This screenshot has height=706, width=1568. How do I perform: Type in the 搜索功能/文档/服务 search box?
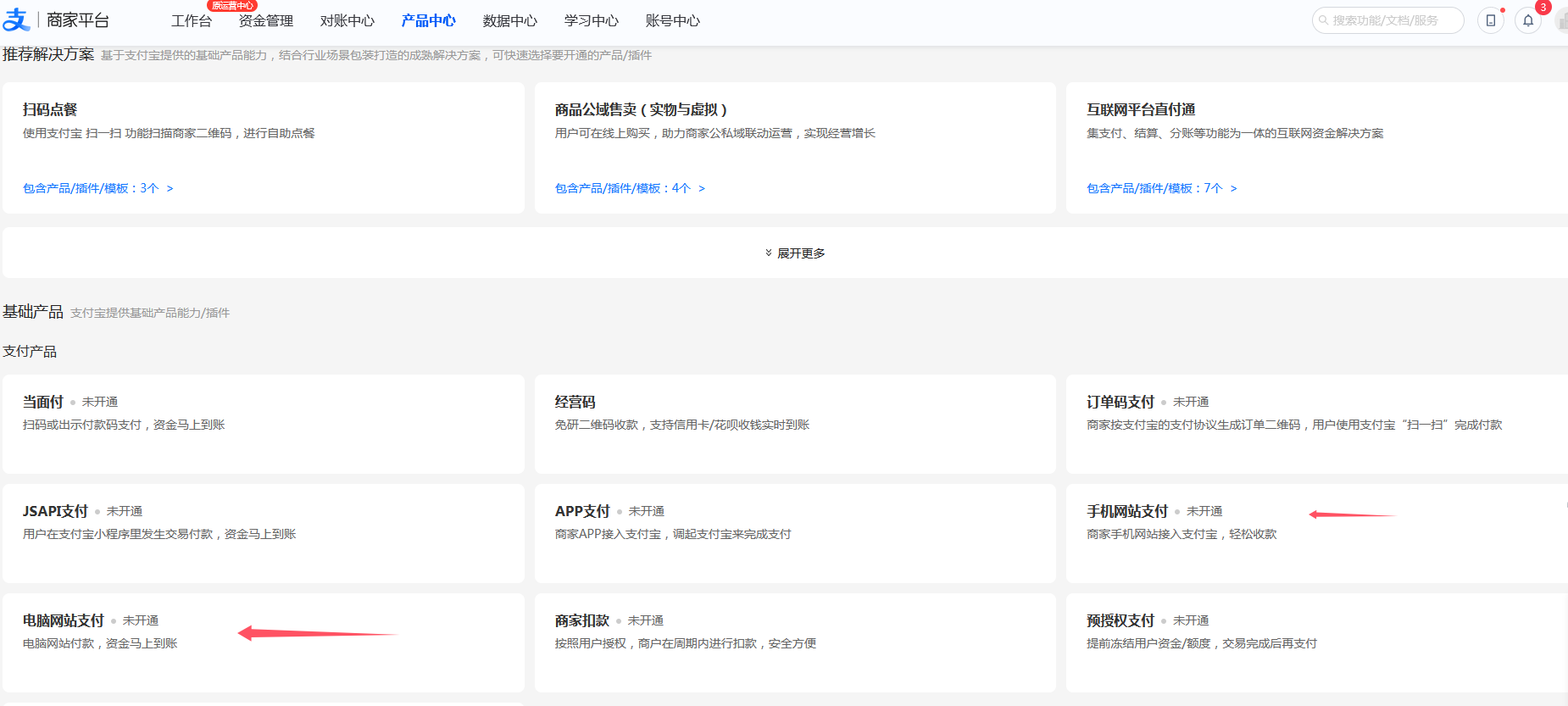(x=1390, y=20)
